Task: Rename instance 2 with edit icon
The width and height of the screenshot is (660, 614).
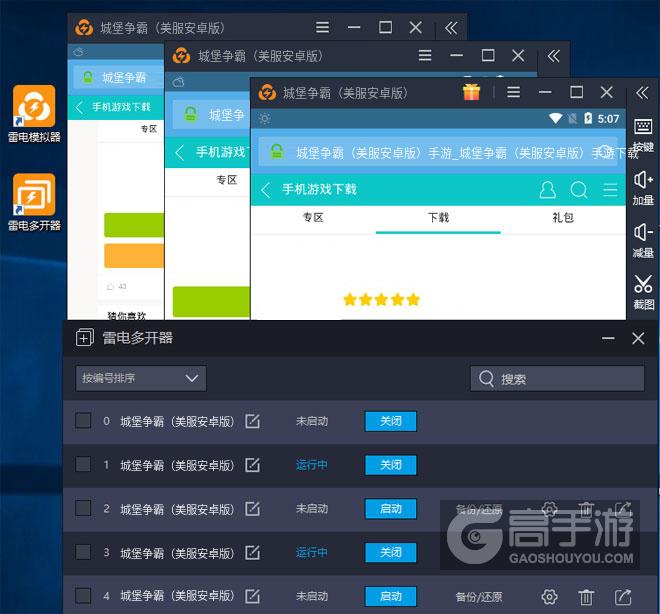Action: pyautogui.click(x=253, y=508)
